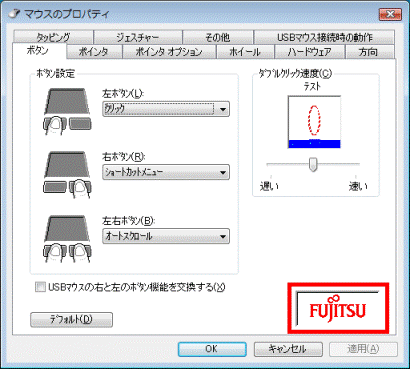Click the both-buttons touchpad illustration
Screen dimensions: 410x369
[x=67, y=239]
